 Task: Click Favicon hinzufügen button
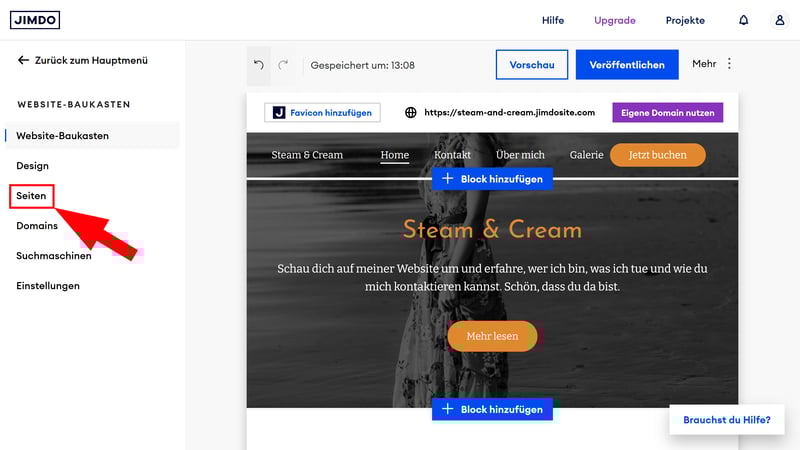pos(322,113)
